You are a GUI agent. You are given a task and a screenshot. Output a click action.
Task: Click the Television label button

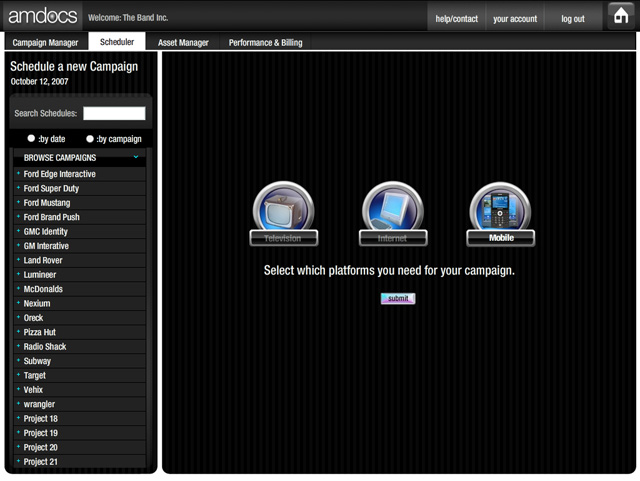tap(284, 238)
